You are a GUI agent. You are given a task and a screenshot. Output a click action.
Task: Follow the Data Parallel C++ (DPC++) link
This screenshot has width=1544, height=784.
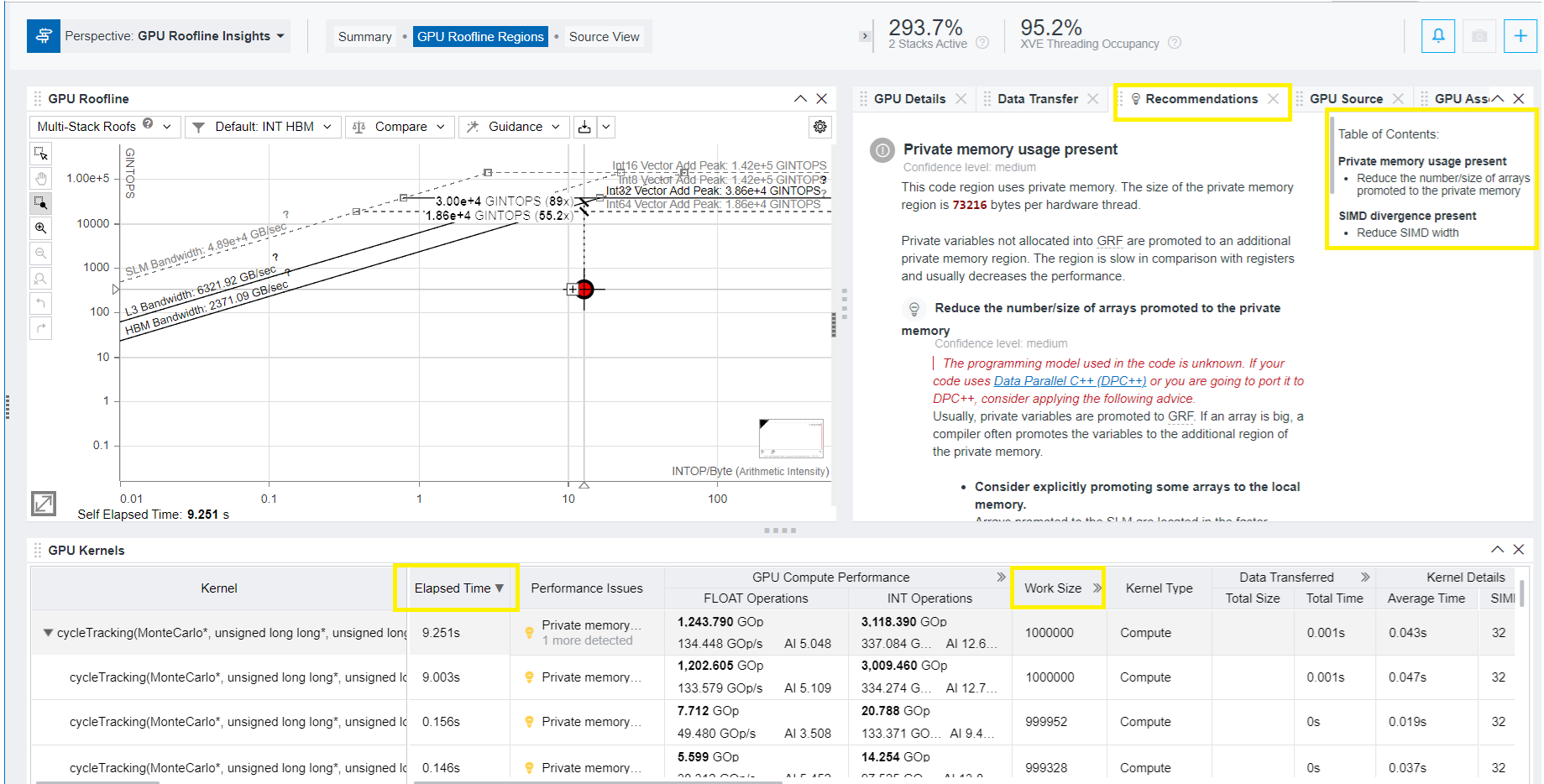[1069, 381]
